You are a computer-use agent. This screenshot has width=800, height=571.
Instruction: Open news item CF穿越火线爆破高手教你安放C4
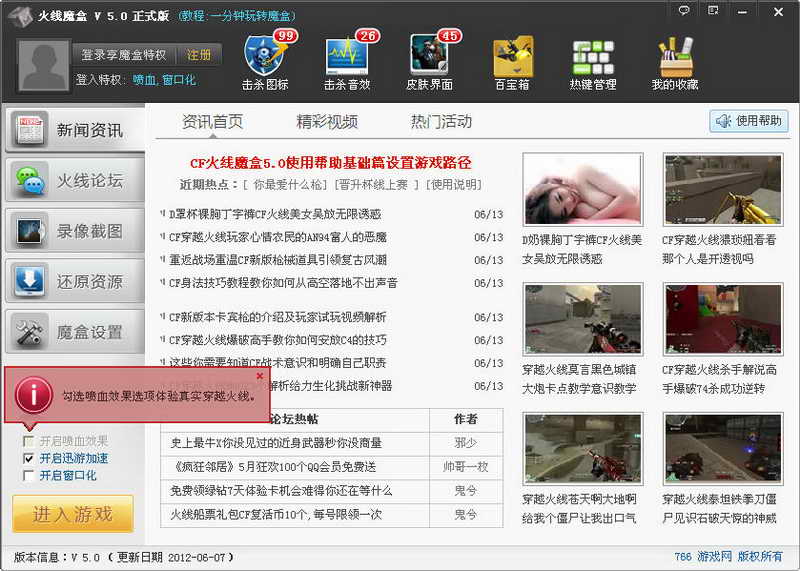278,340
